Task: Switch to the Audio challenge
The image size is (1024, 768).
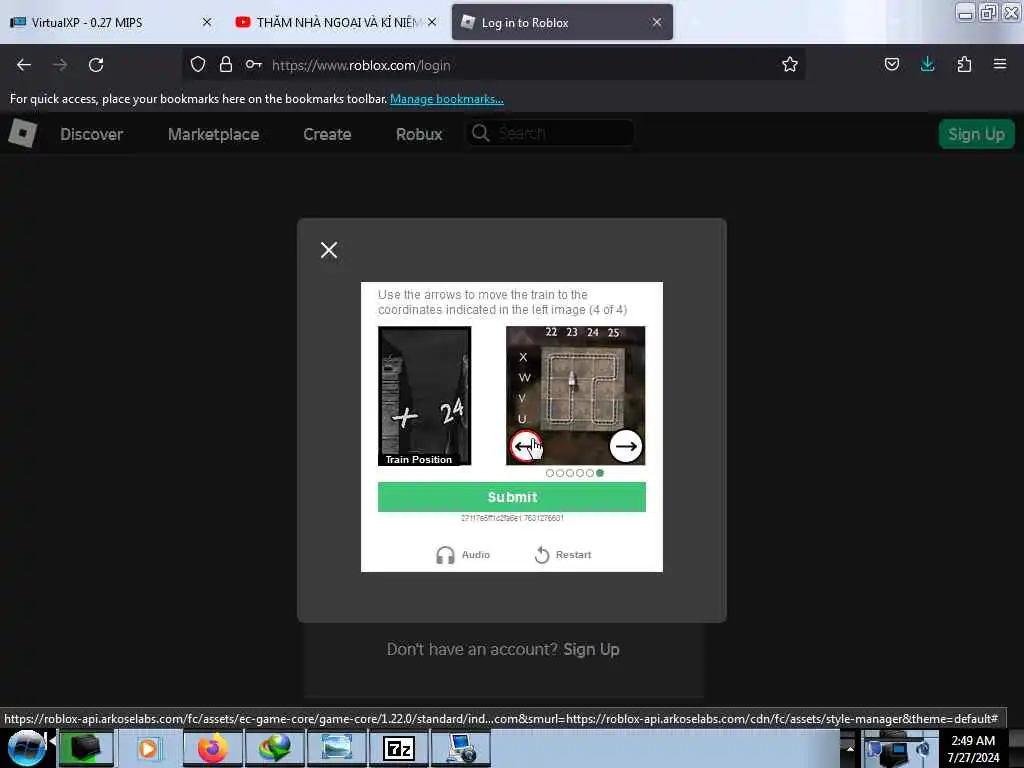Action: tap(462, 554)
